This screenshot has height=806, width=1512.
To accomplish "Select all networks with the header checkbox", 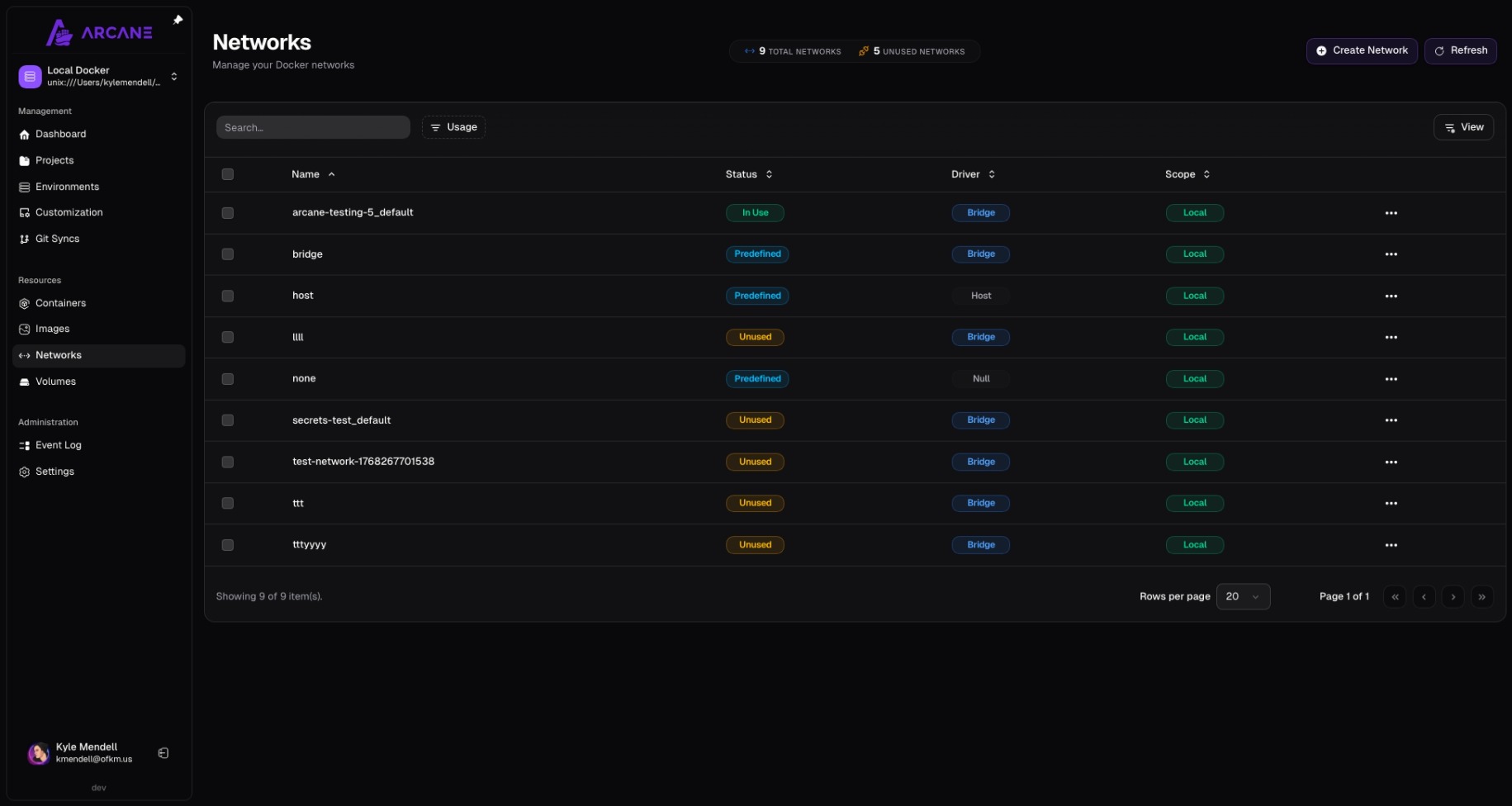I will [x=228, y=174].
